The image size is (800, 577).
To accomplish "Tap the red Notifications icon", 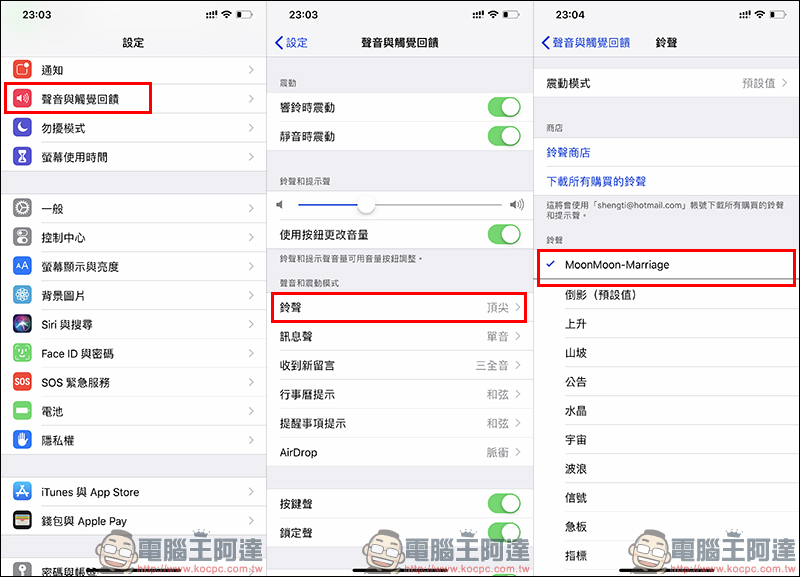I will coord(22,70).
